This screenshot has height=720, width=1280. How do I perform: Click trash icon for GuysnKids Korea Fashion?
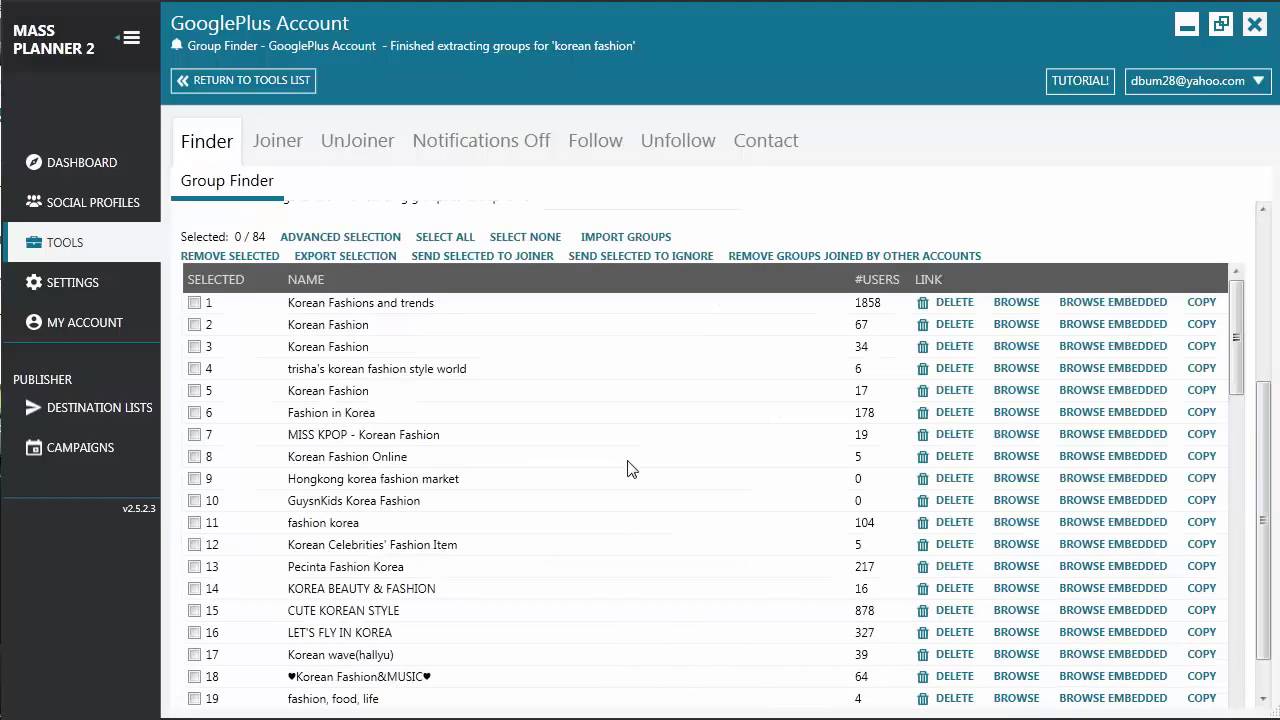coord(923,501)
